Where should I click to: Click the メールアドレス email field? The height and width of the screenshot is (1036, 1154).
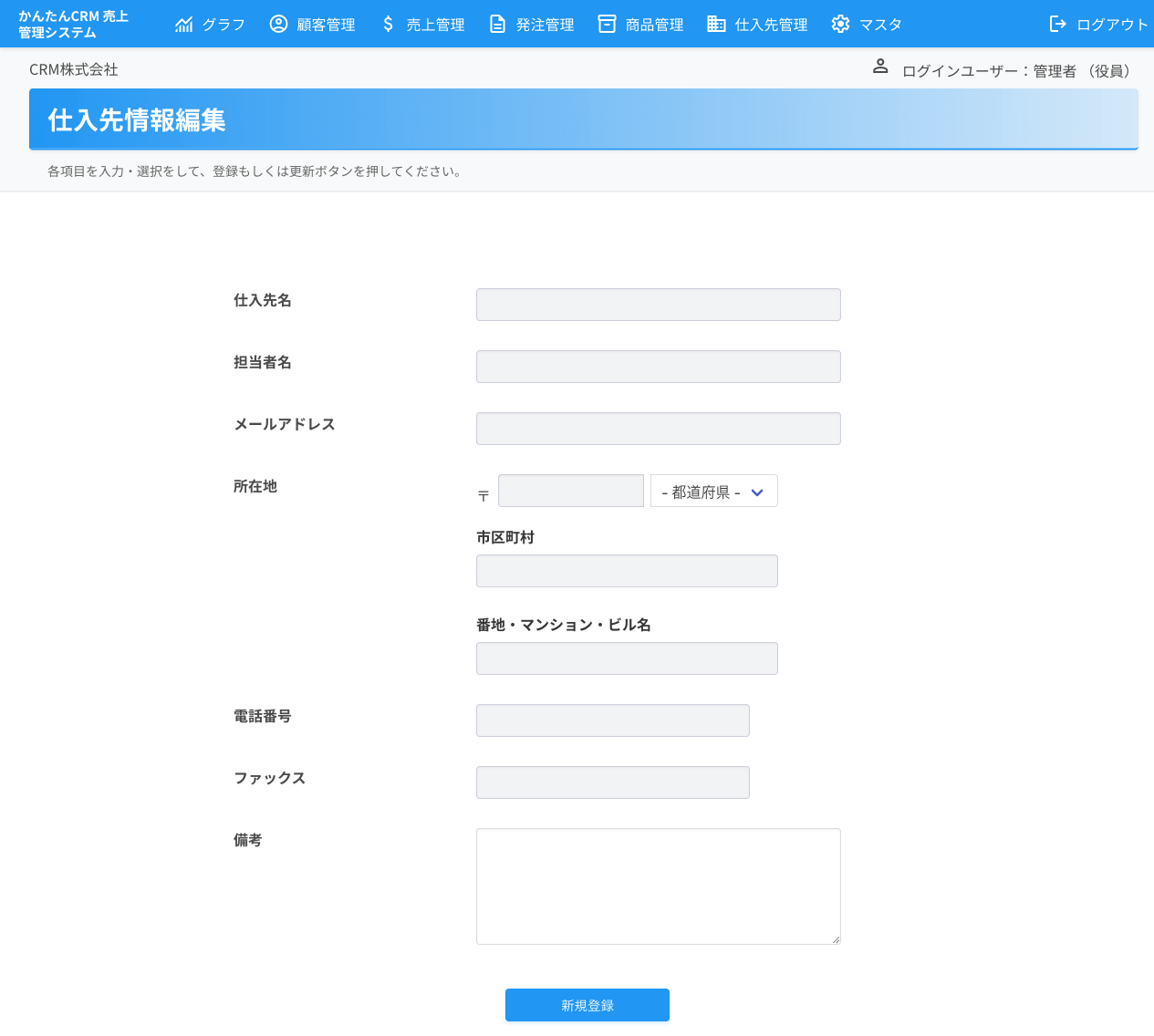(x=658, y=428)
